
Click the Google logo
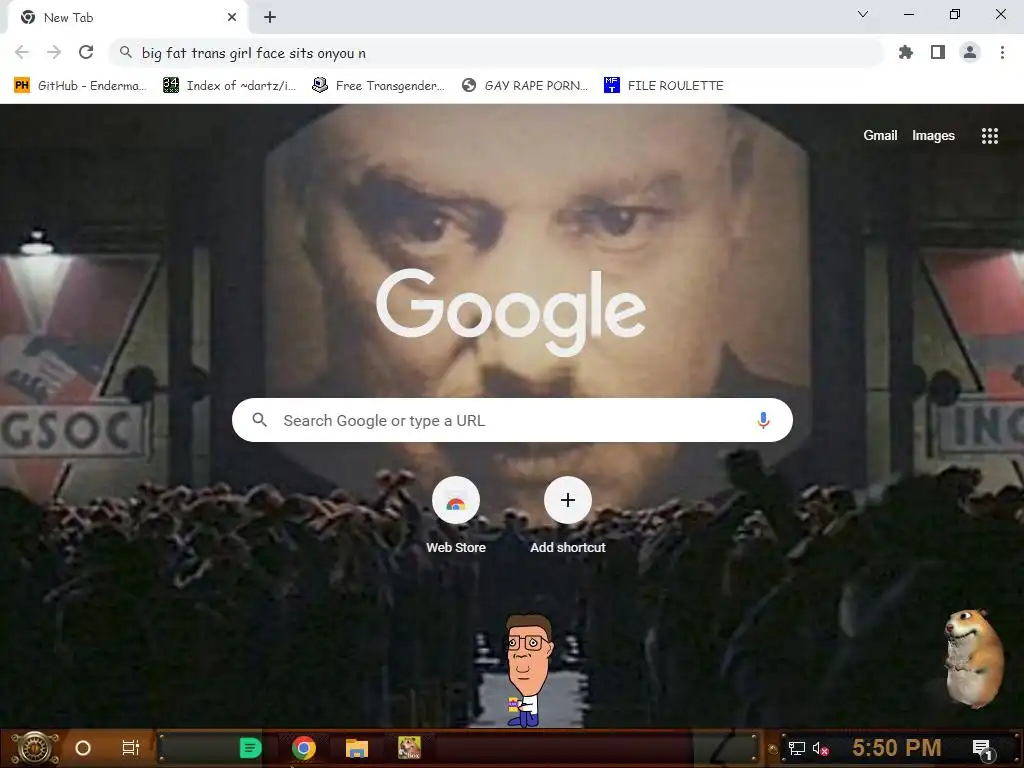pyautogui.click(x=511, y=312)
